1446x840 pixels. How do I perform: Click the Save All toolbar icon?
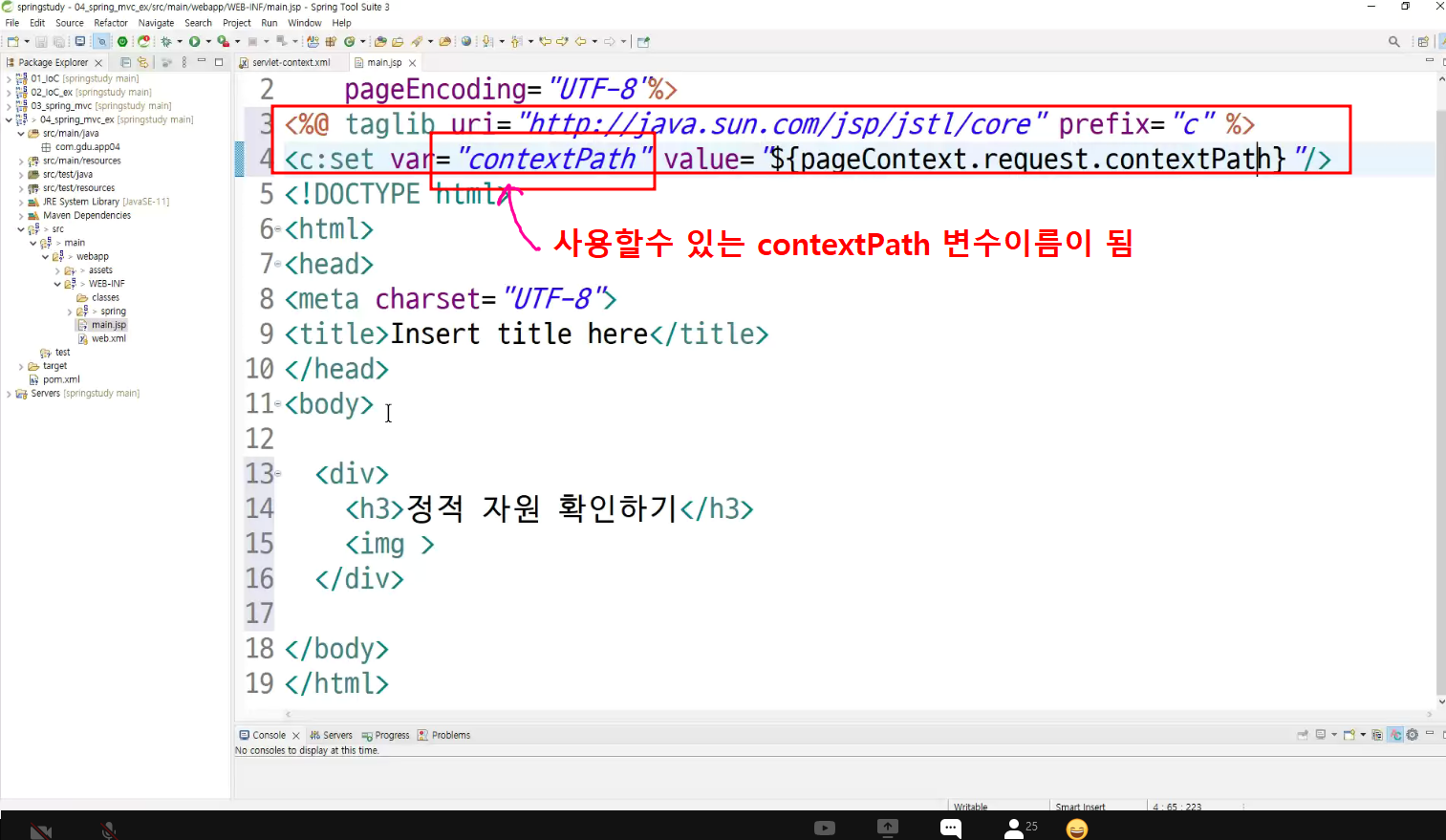(x=58, y=41)
